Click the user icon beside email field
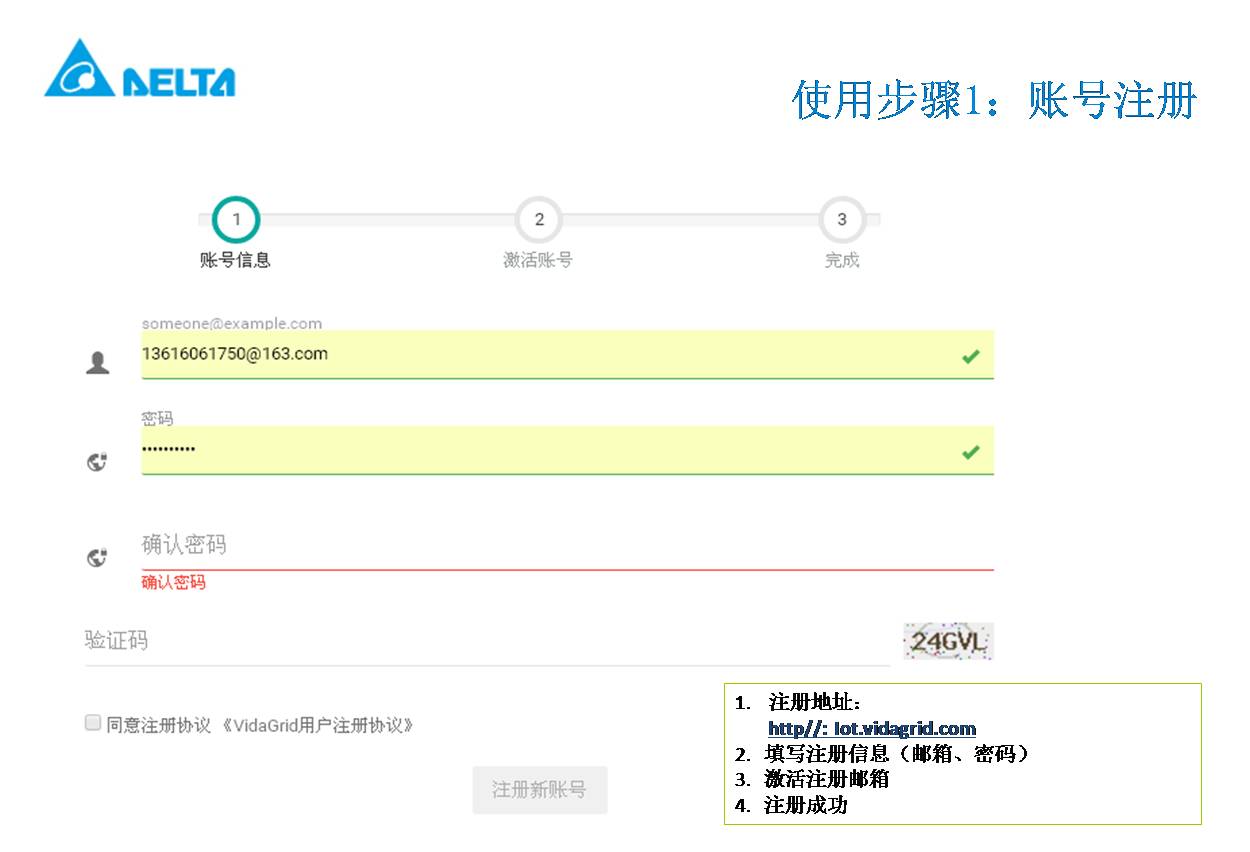Viewport: 1250px width, 852px height. click(97, 363)
